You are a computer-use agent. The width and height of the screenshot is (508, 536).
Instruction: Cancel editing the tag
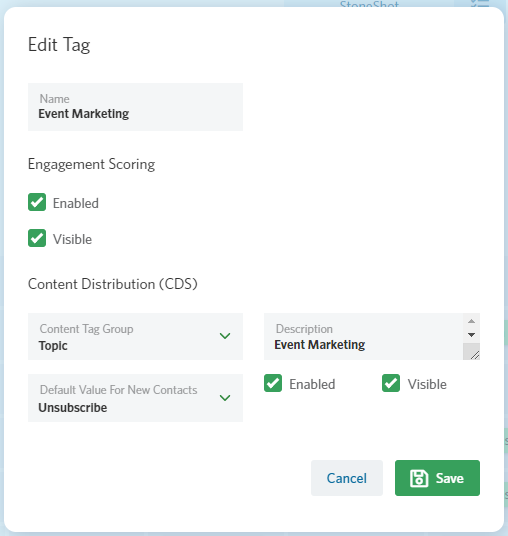point(347,478)
